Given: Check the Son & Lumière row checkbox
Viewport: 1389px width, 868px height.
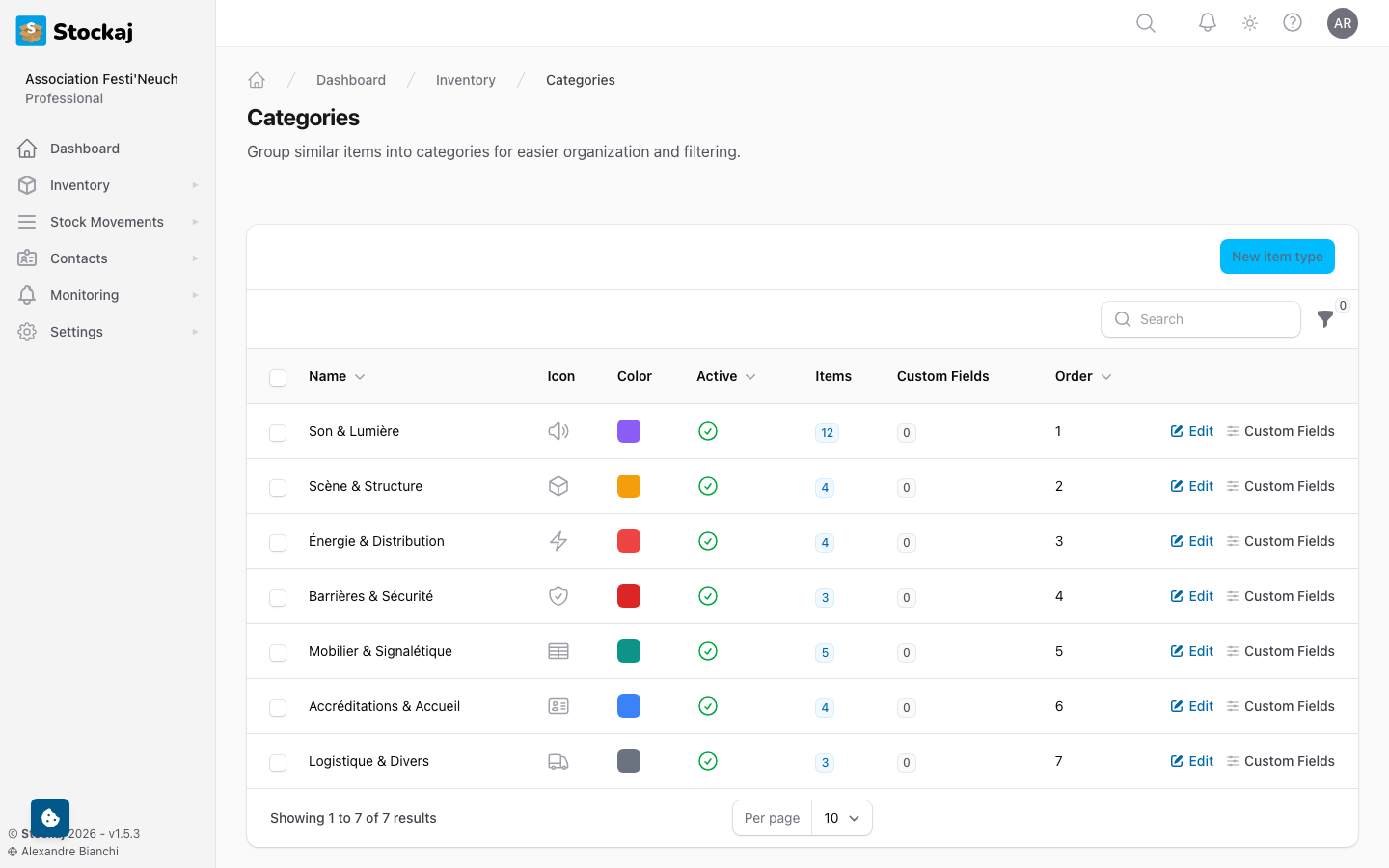Looking at the screenshot, I should pos(278,433).
